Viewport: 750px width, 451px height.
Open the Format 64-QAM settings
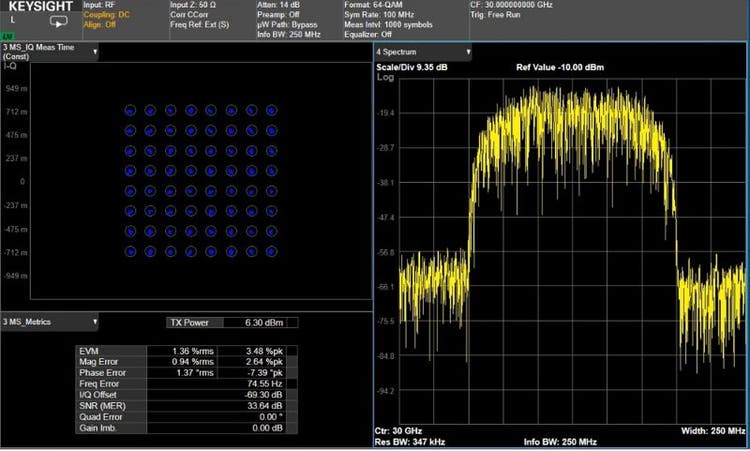(375, 5)
